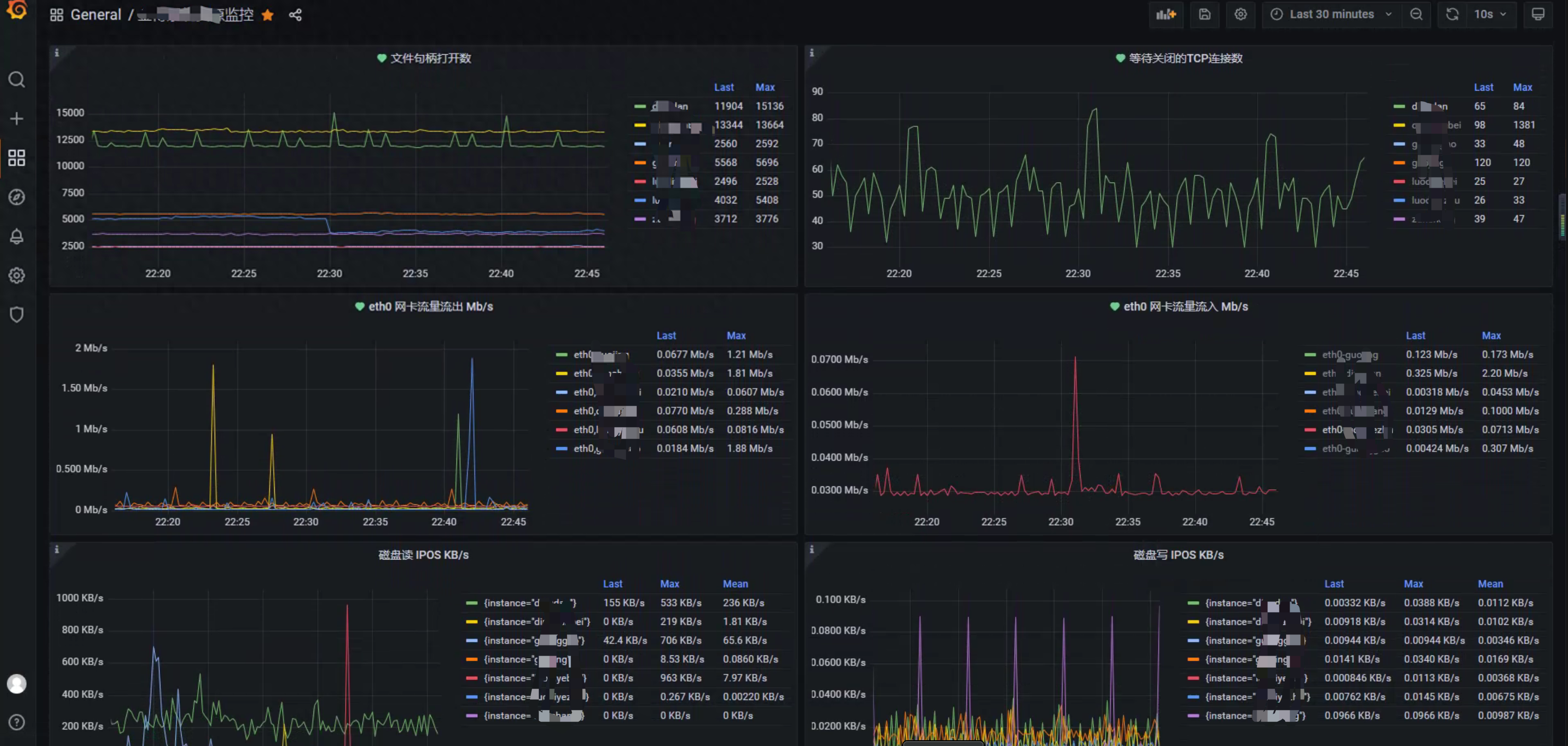Click the Add panel icon in toolbar
The height and width of the screenshot is (746, 1568).
[x=1166, y=15]
